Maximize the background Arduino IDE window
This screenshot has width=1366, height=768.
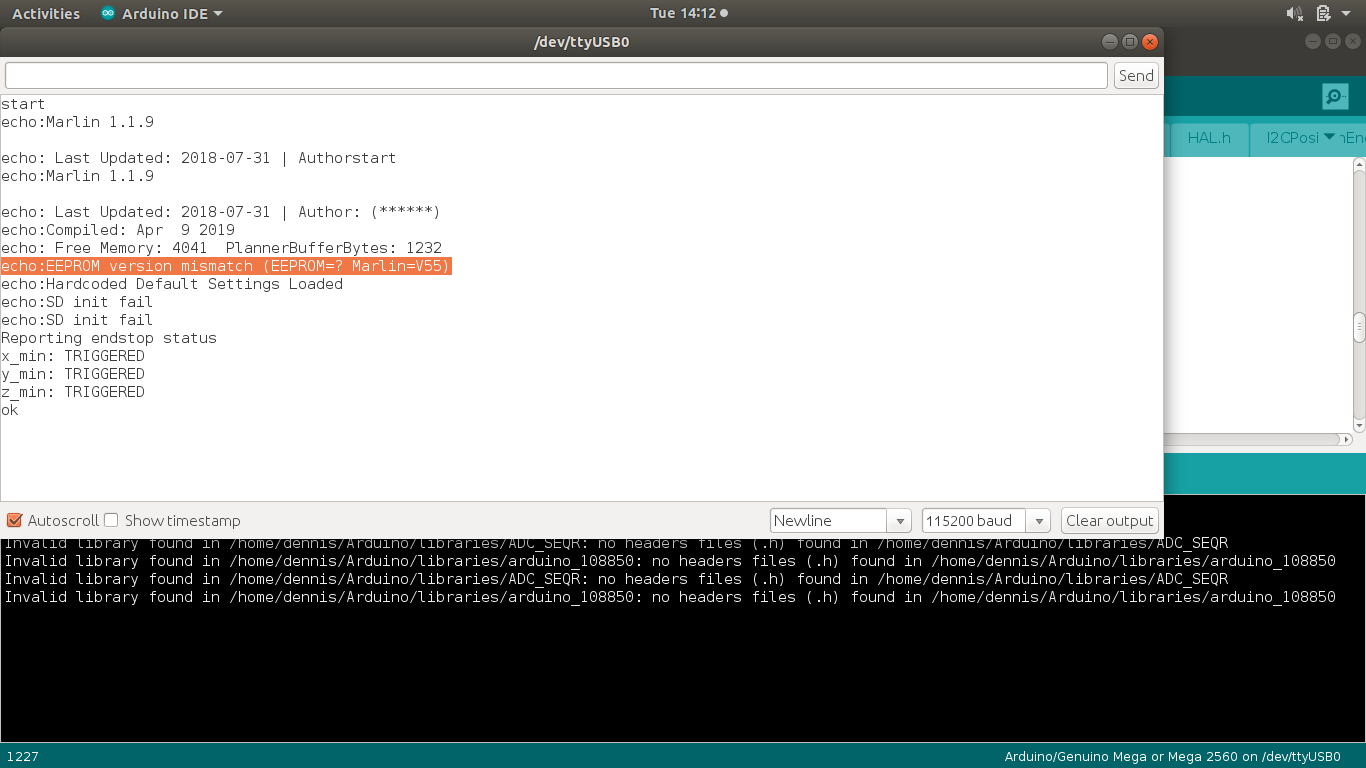pyautogui.click(x=1333, y=42)
